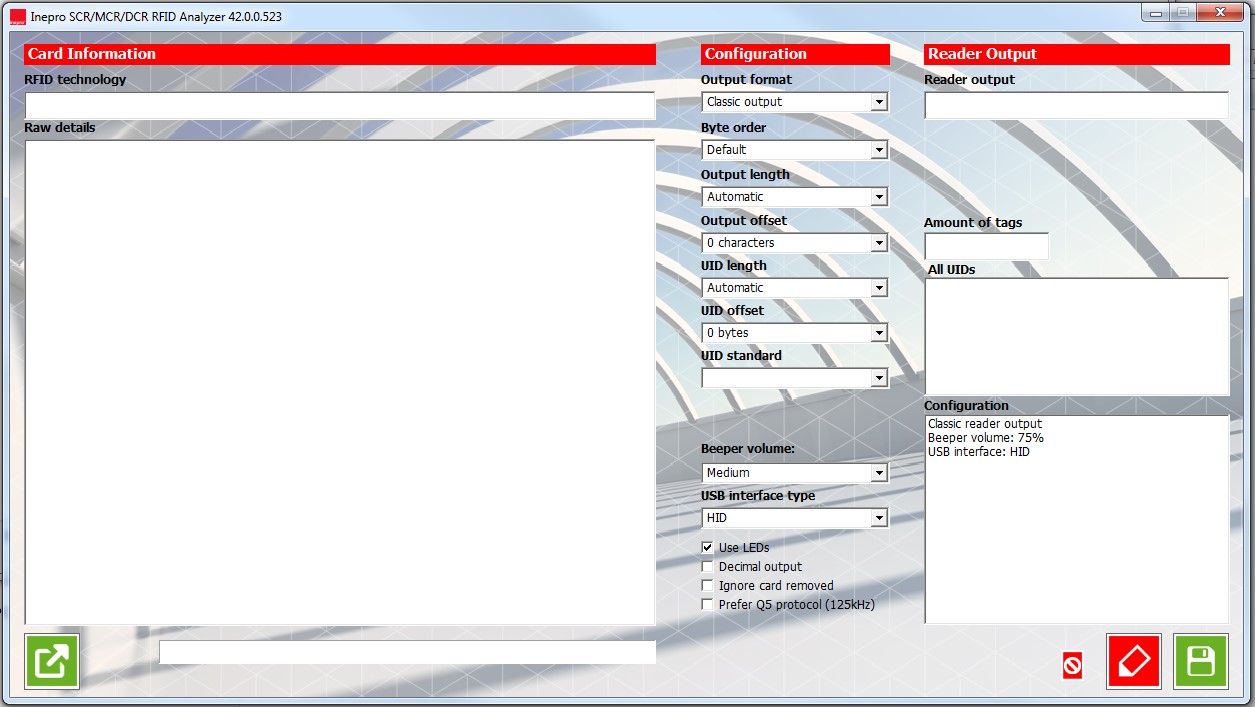Open the Output length dropdown

879,196
